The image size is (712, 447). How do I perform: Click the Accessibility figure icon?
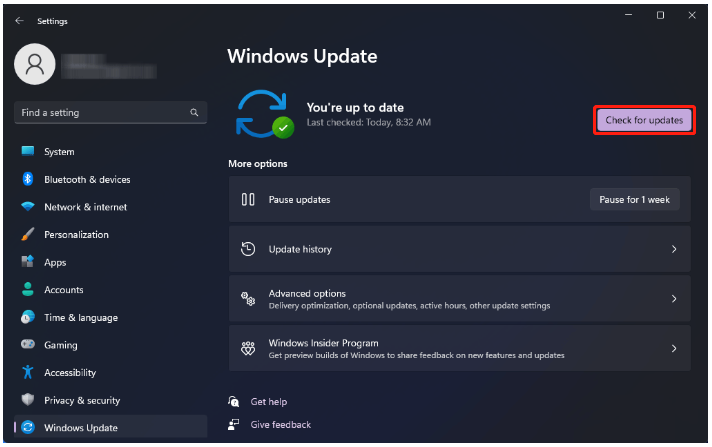coord(28,372)
